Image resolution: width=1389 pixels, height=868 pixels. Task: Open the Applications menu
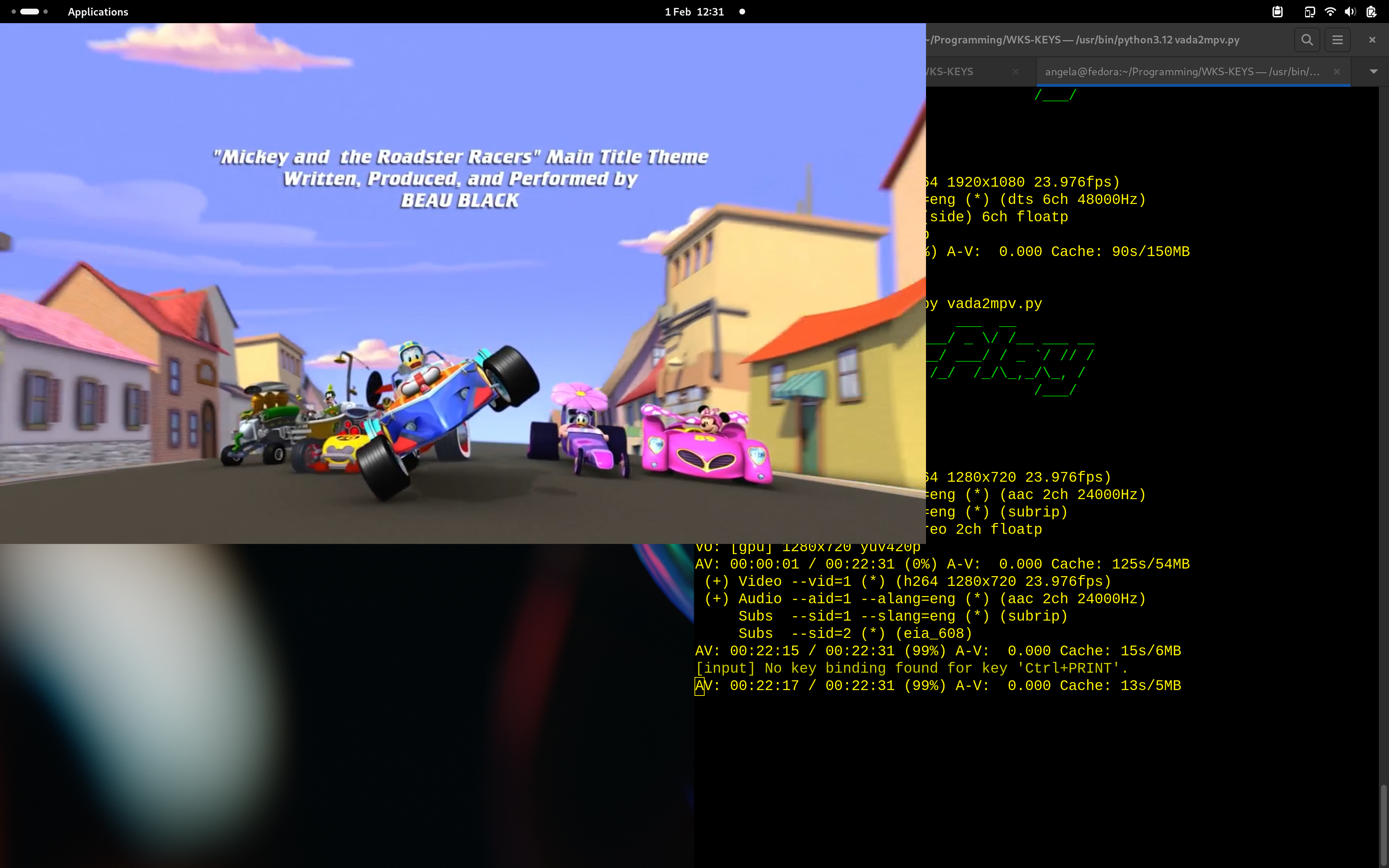tap(98, 12)
